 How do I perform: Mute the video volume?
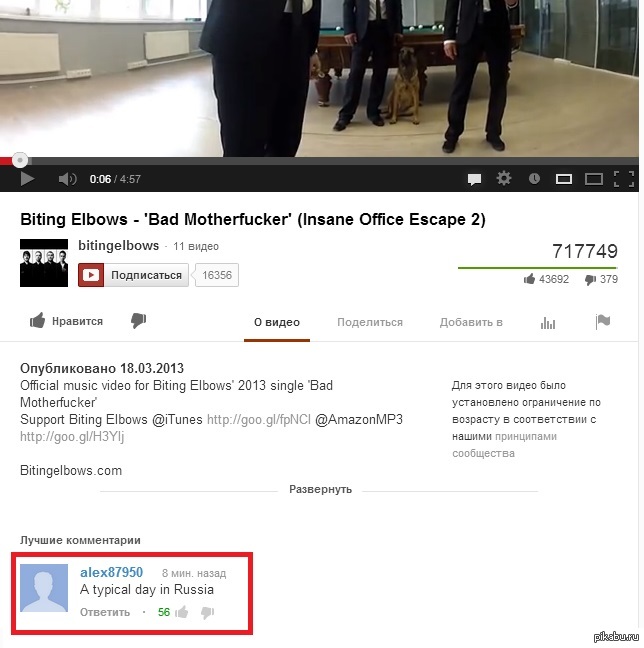coord(67,179)
